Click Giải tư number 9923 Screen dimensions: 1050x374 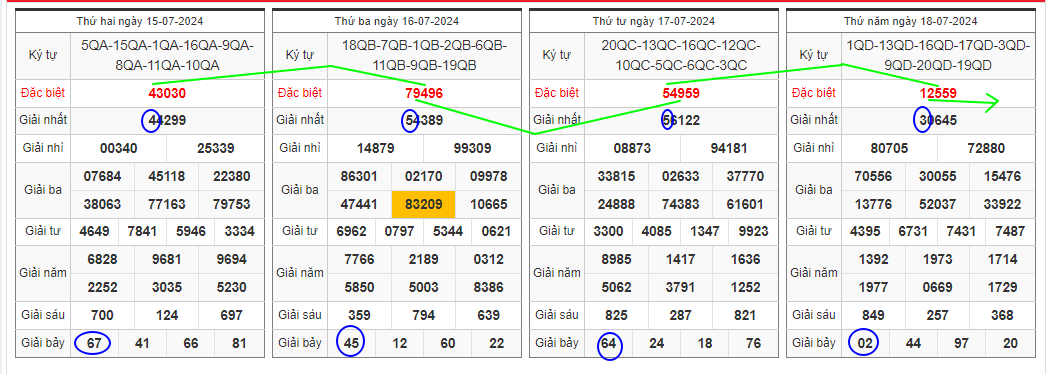[754, 231]
